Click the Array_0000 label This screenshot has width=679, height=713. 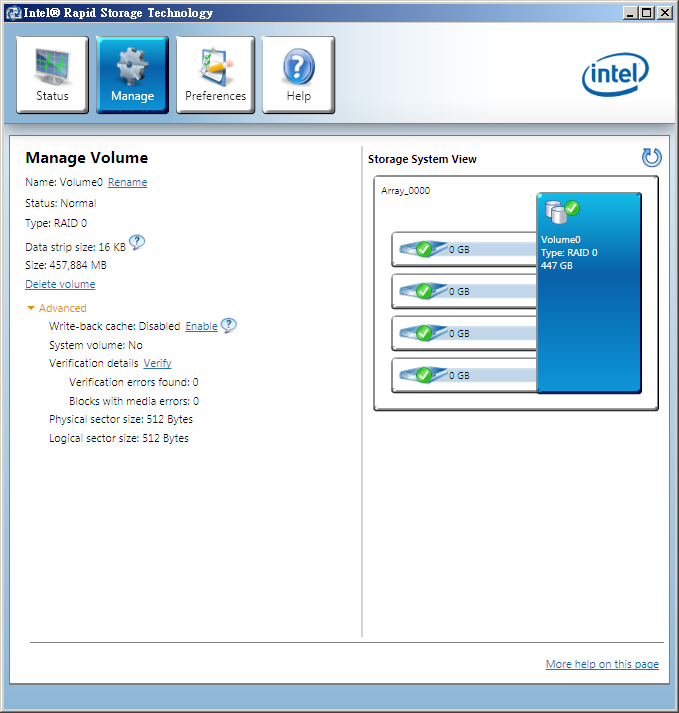(406, 191)
